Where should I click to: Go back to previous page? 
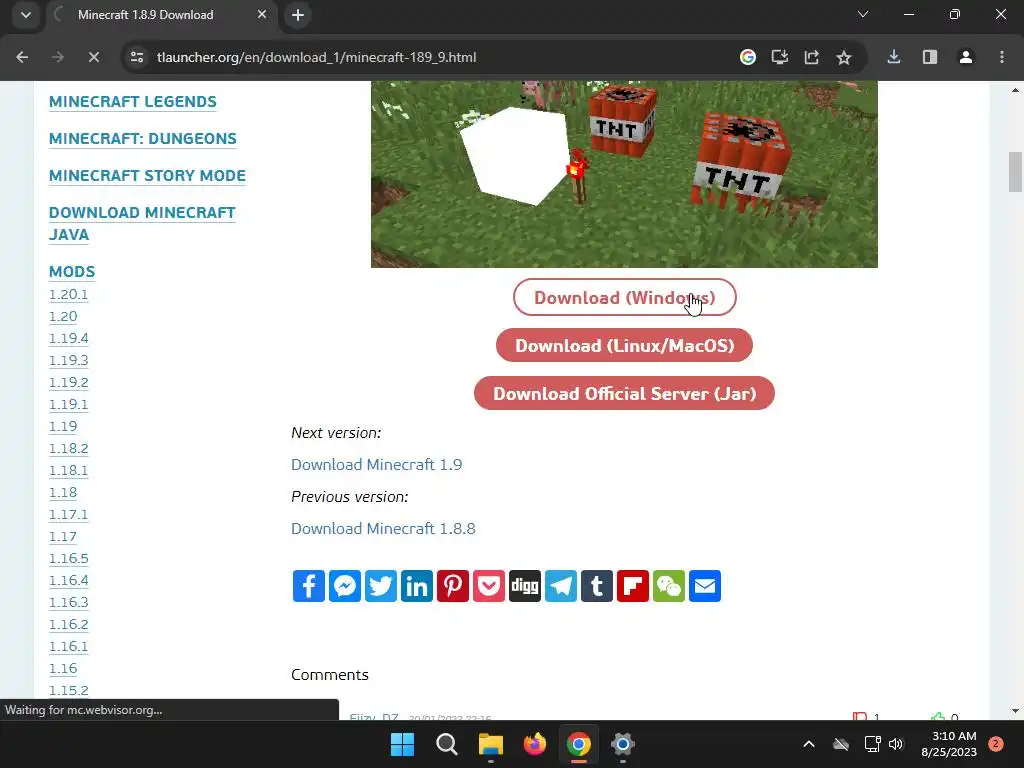(x=22, y=57)
